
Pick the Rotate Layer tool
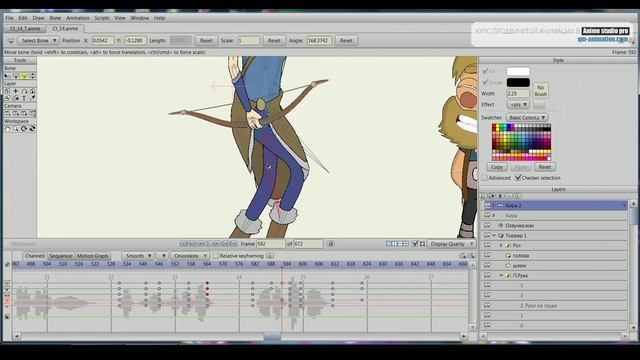click(24, 91)
